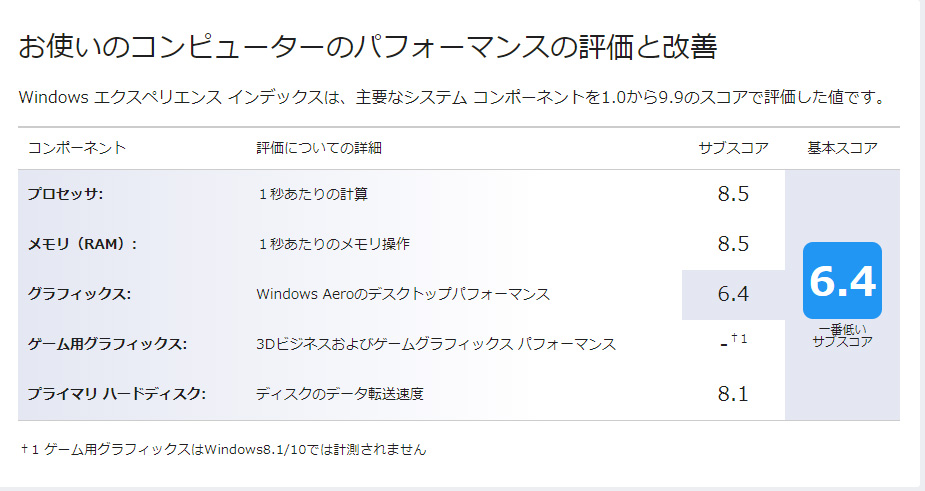Click the 基本スコア column header

point(842,148)
